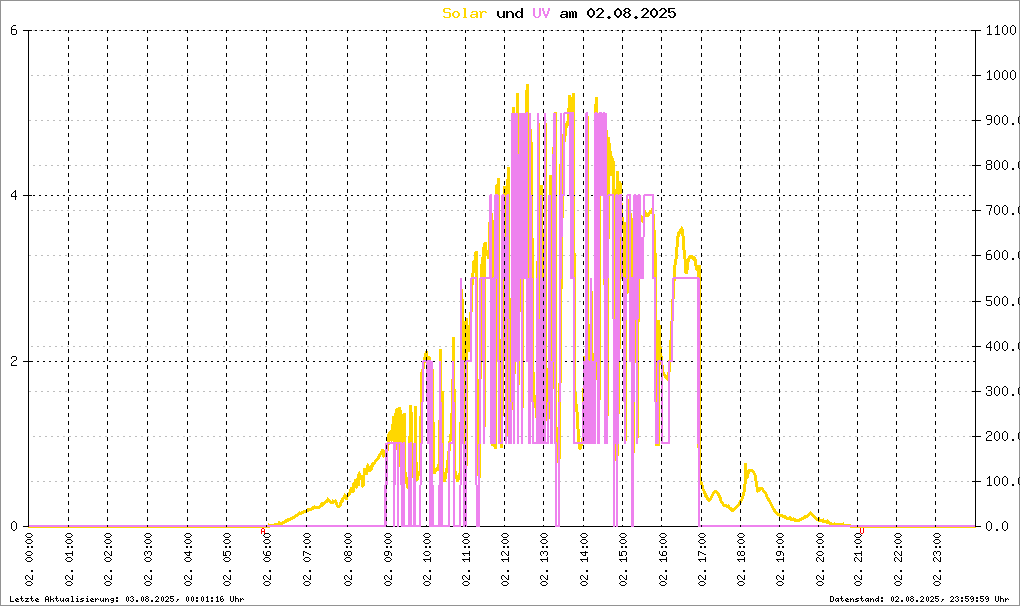The height and width of the screenshot is (606, 1020).
Task: Click the 15:00 label on the time axis
Action: [x=622, y=561]
